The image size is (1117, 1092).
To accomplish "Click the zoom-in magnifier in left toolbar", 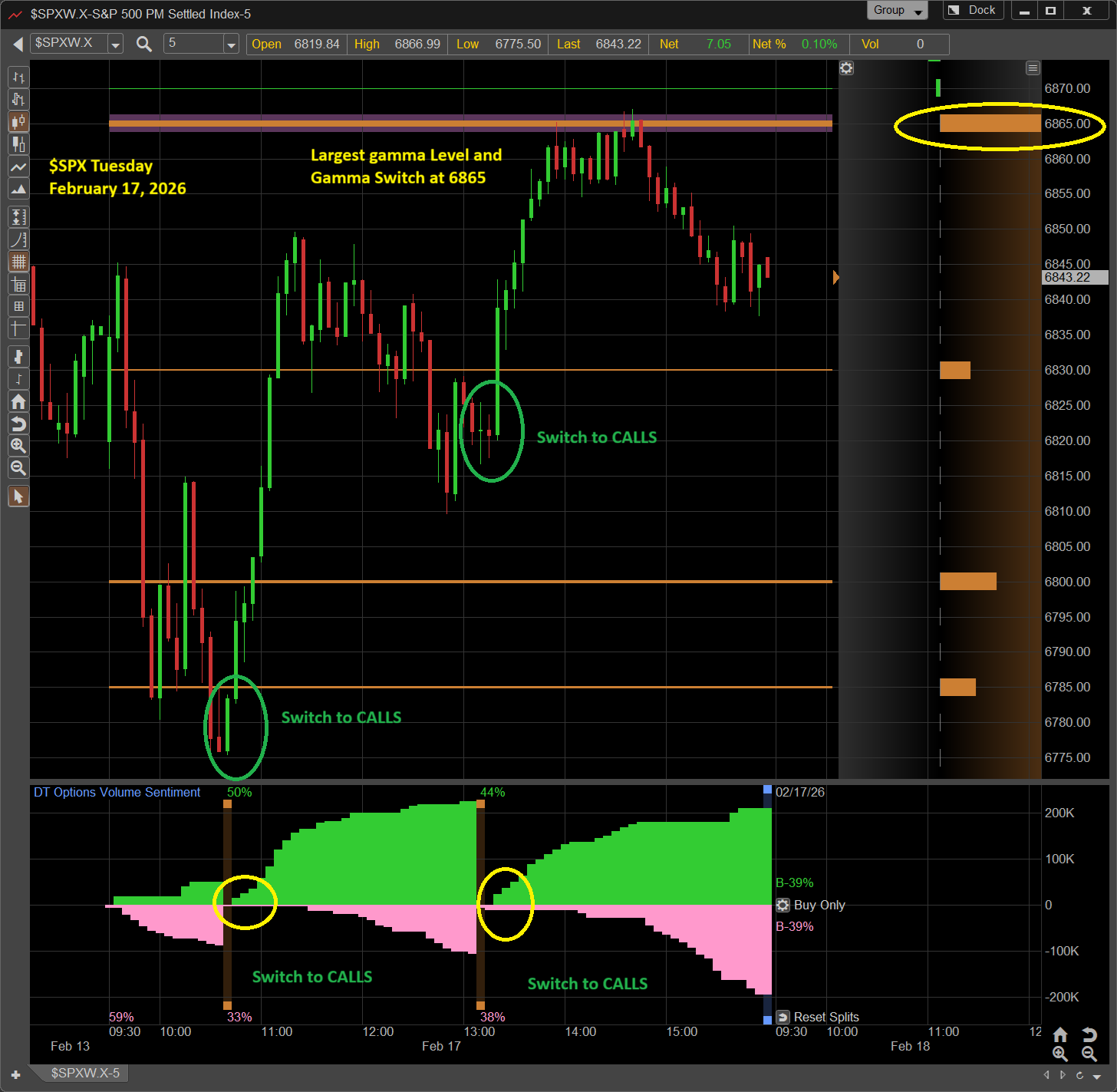I will (x=18, y=446).
